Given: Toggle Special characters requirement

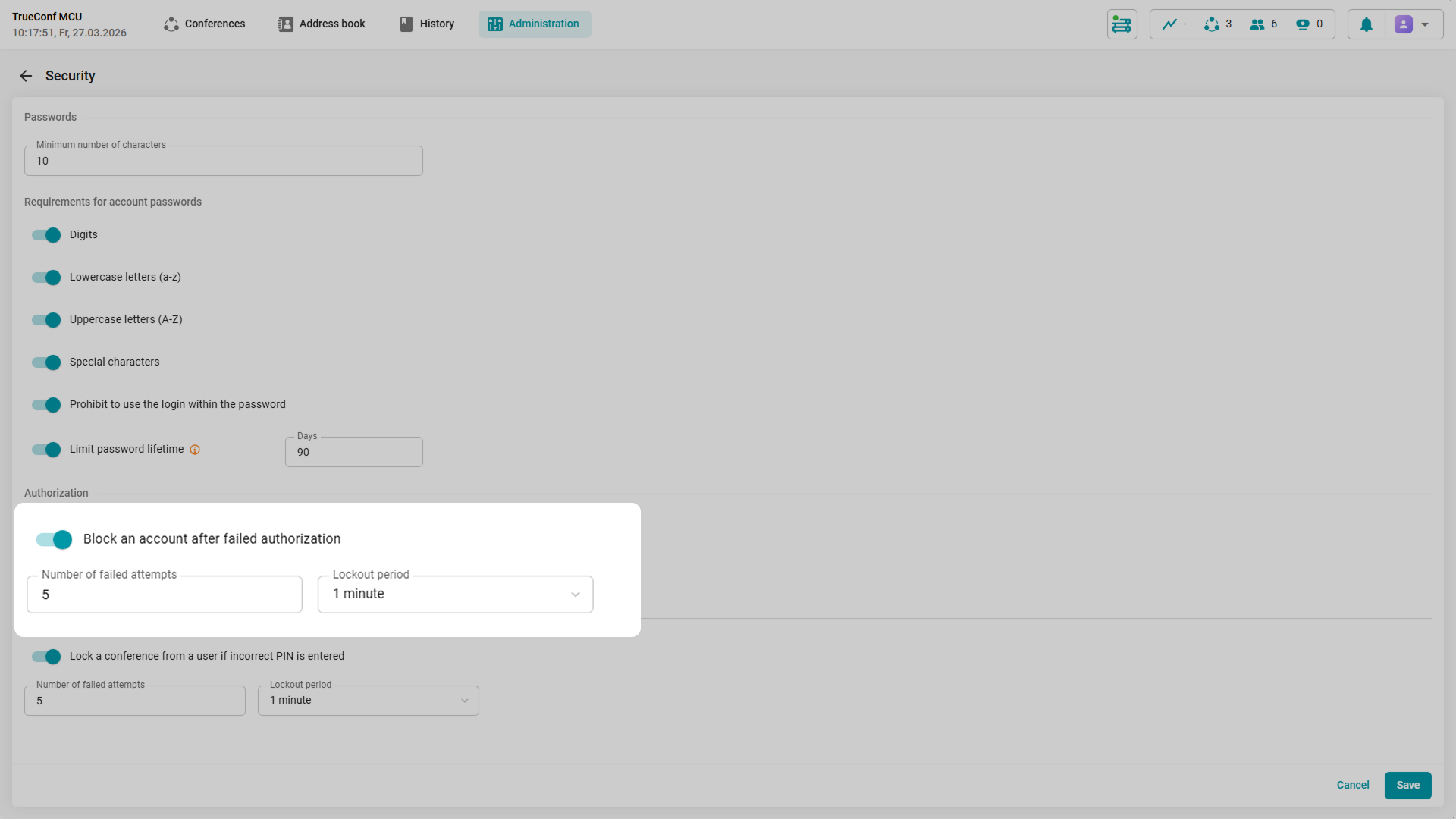Looking at the screenshot, I should click(46, 362).
